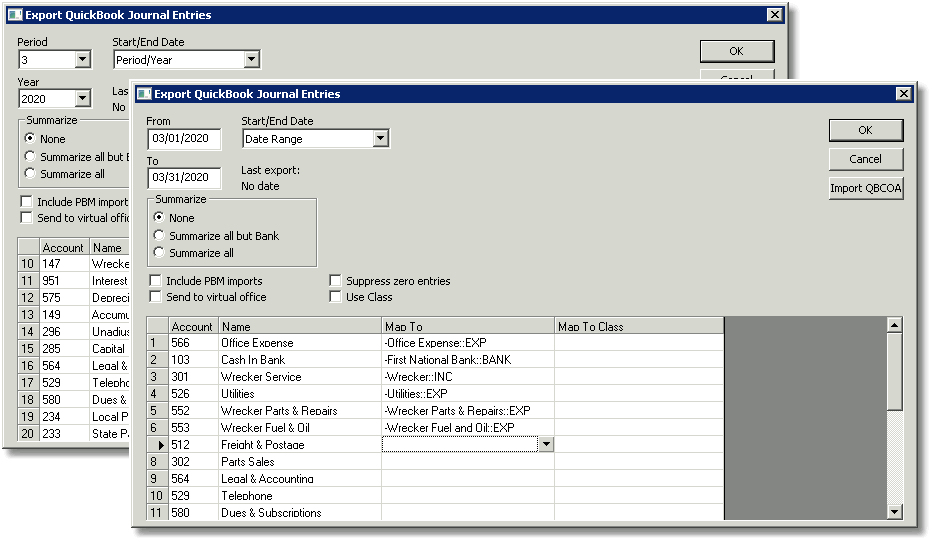Close the back Export QuickBook Journal Entries window

point(774,15)
